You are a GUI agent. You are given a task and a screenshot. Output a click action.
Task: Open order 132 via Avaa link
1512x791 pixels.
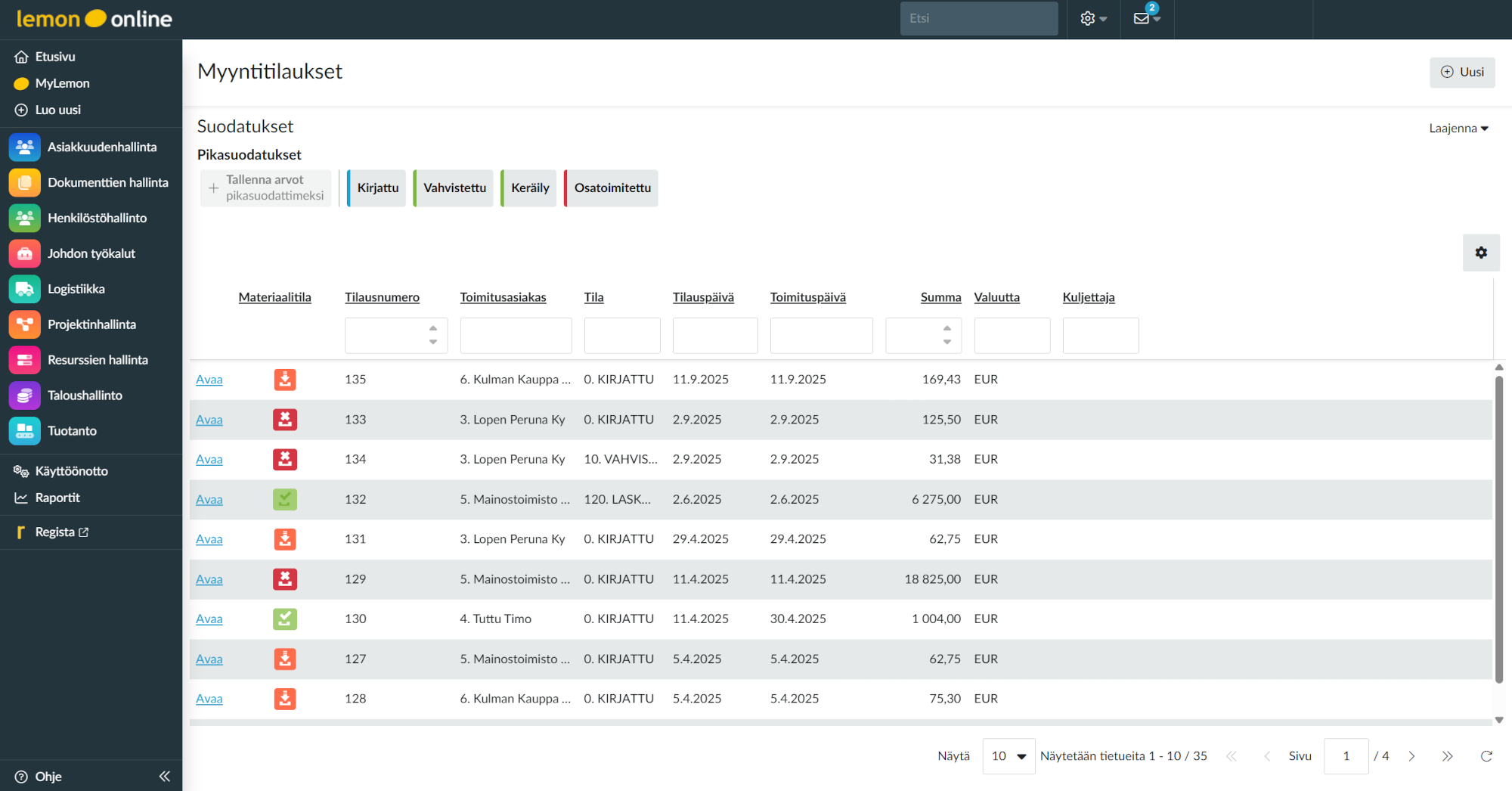click(209, 500)
